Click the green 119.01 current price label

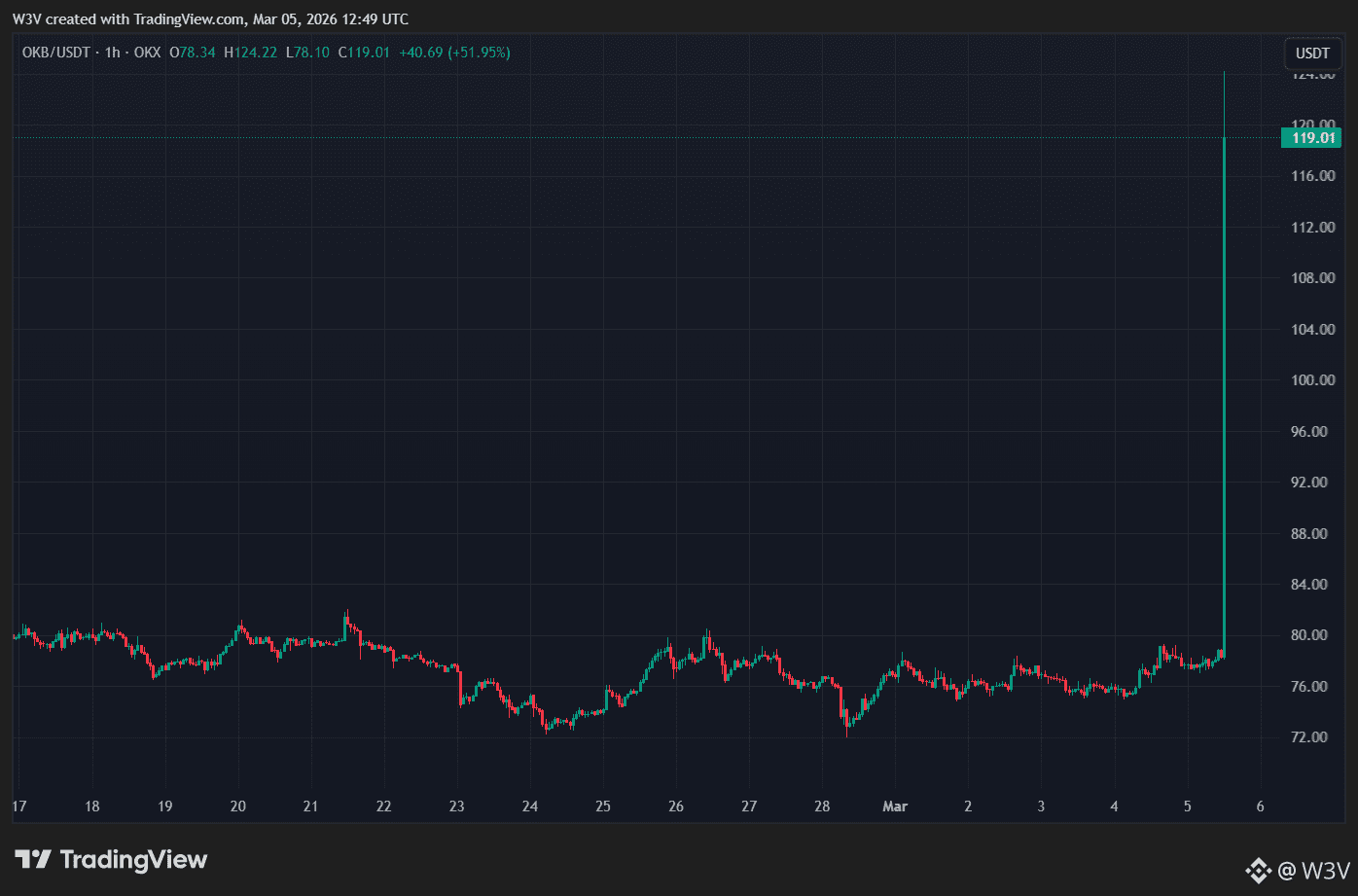click(1316, 138)
